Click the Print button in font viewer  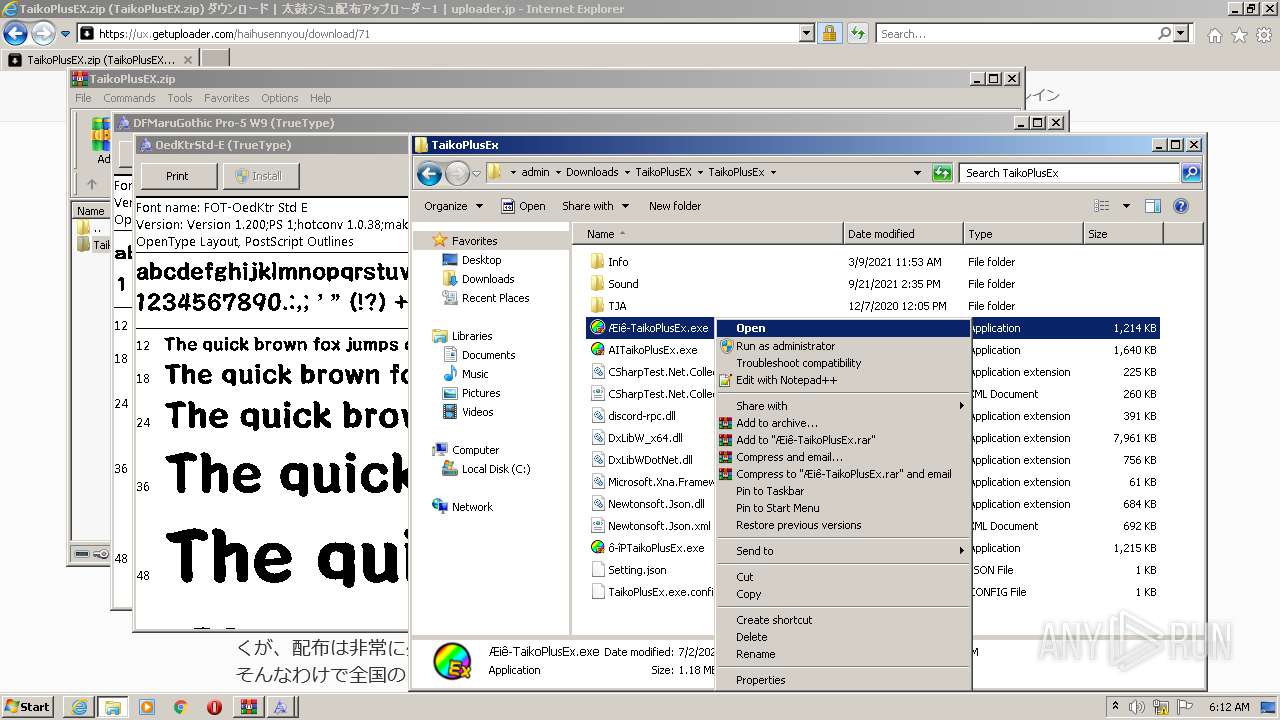(177, 176)
